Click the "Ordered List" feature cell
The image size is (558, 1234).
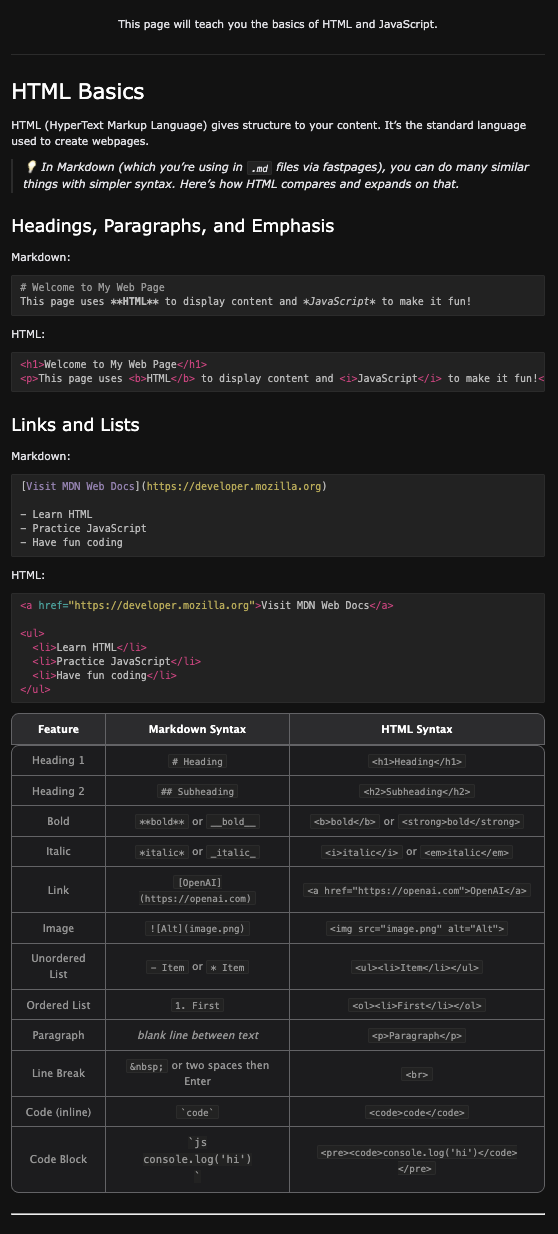58,1005
